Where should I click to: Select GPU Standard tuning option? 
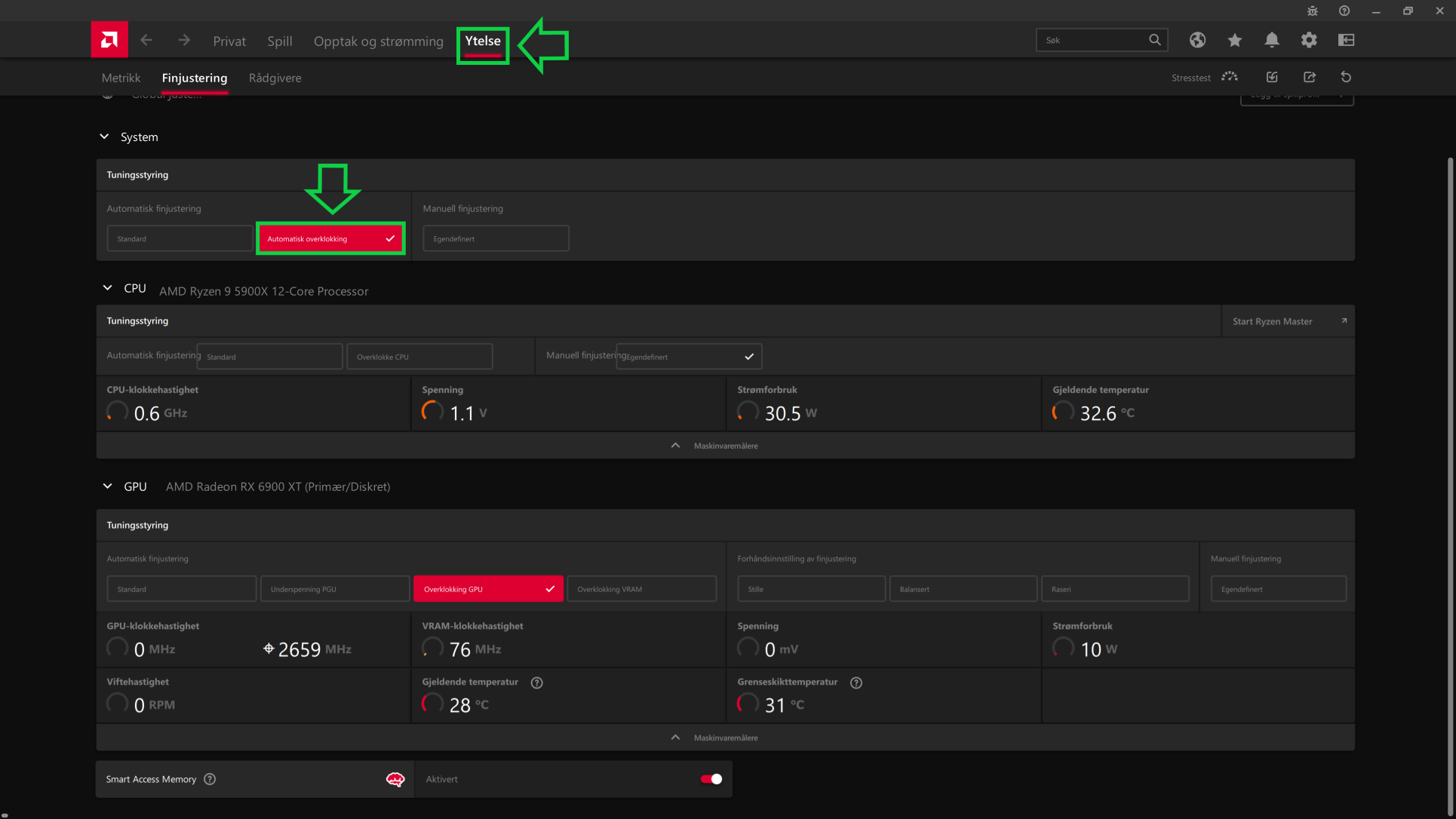(x=181, y=589)
